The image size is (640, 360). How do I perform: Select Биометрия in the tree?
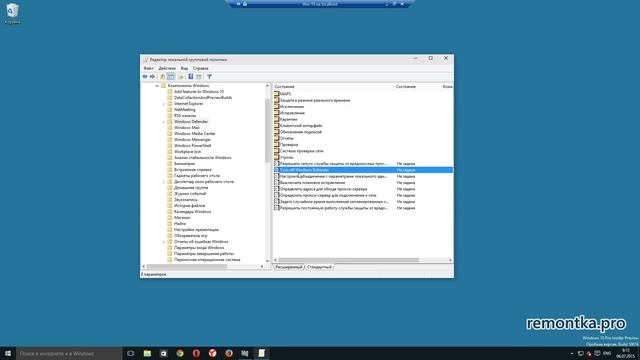(x=184, y=164)
